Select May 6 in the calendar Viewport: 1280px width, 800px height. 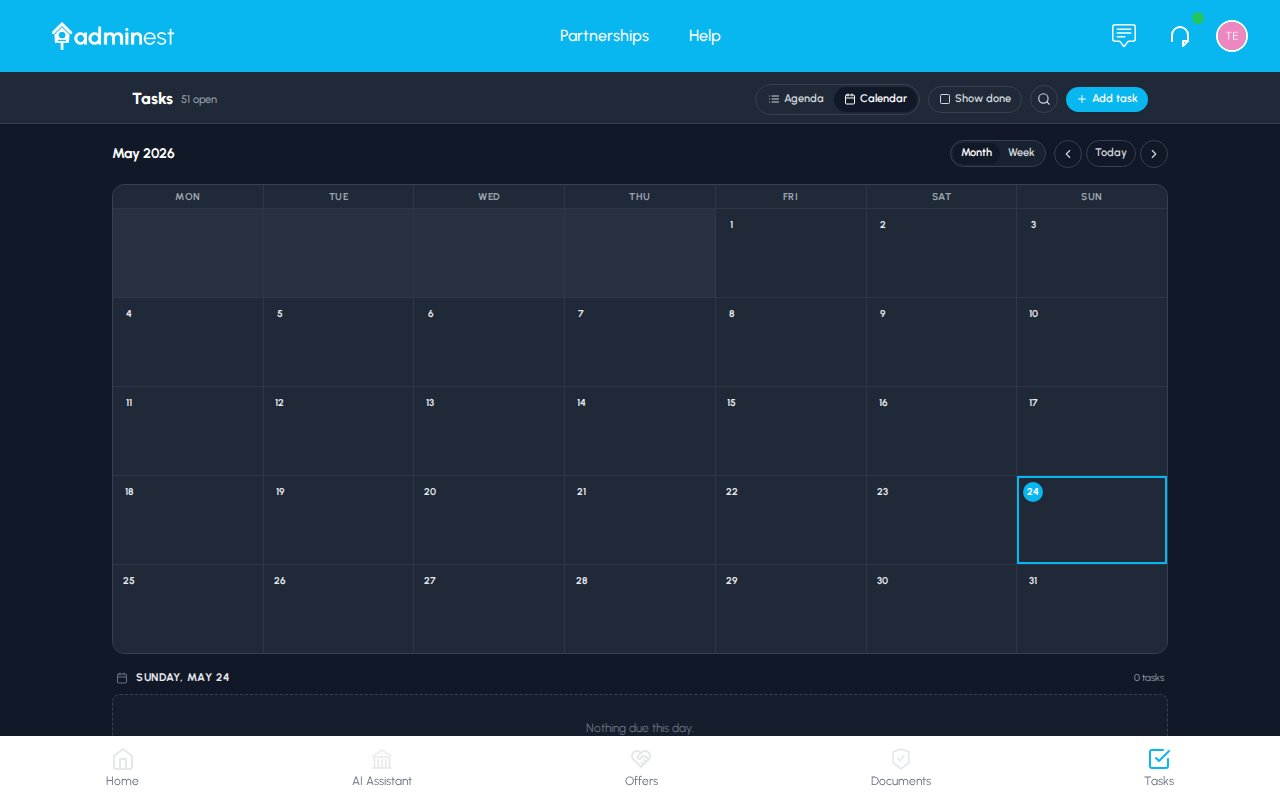pos(489,342)
